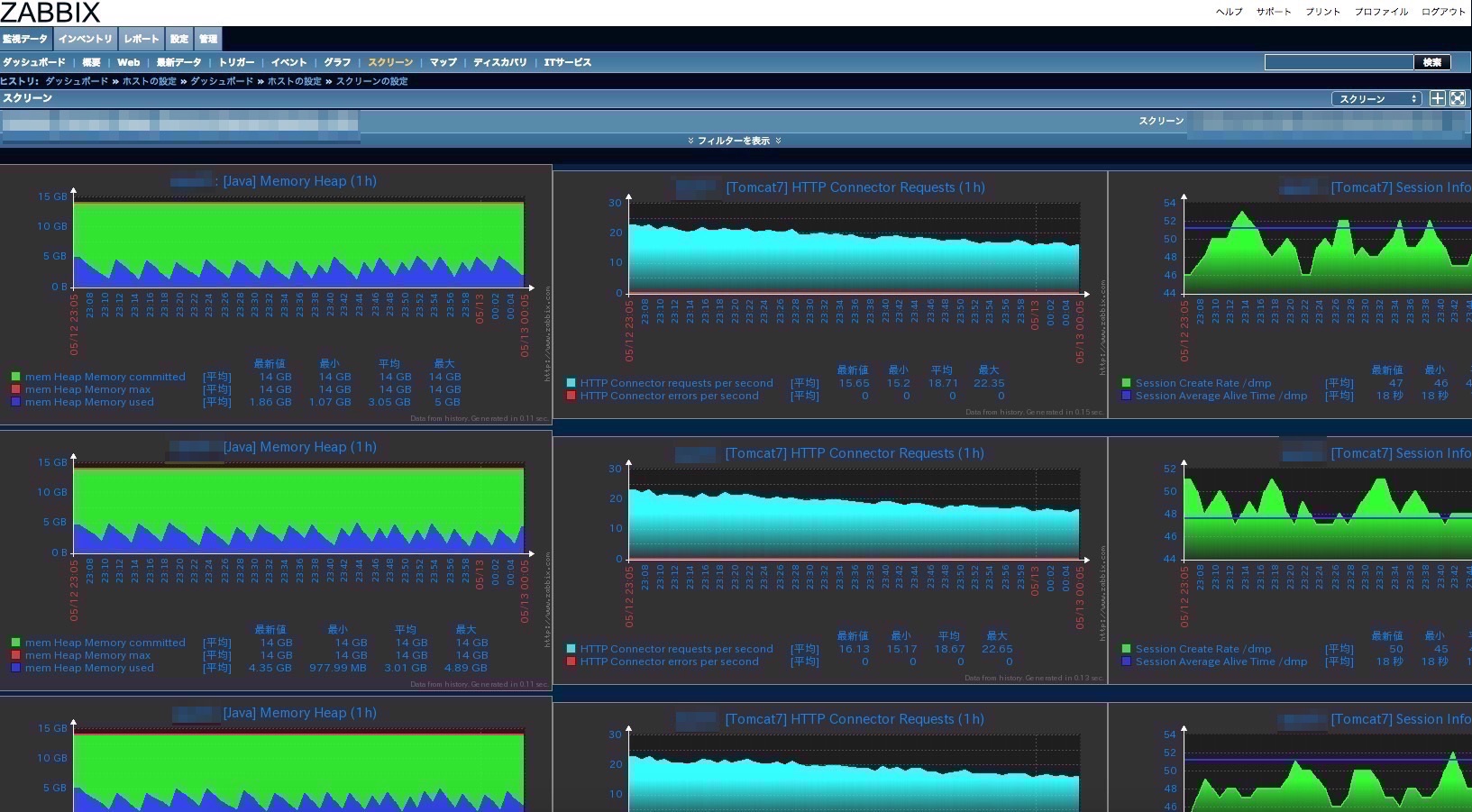Viewport: 1472px width, 812px height.
Task: Click the ログアウト logout link
Action: point(1443,12)
